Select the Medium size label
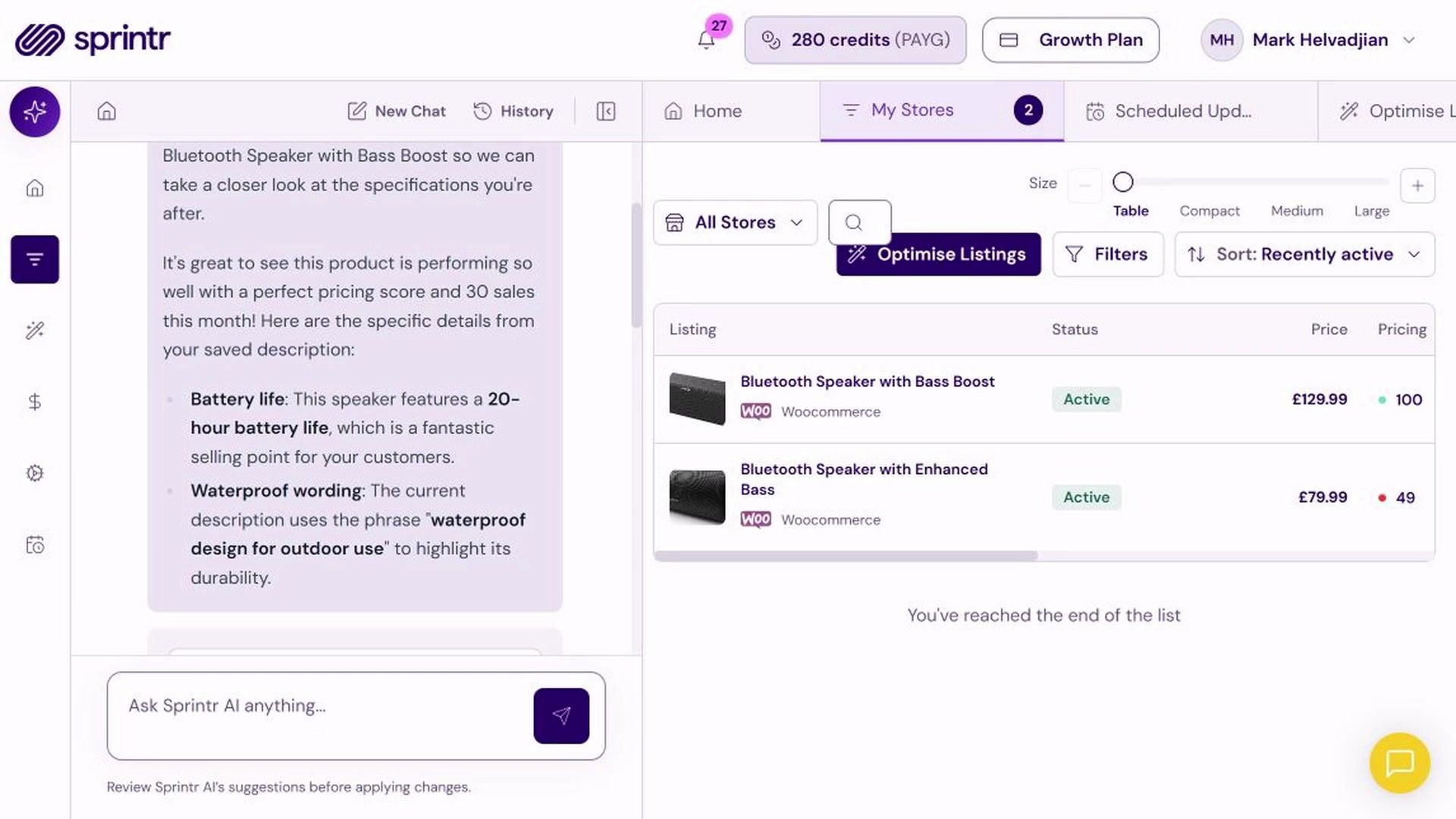1456x819 pixels. coord(1297,211)
